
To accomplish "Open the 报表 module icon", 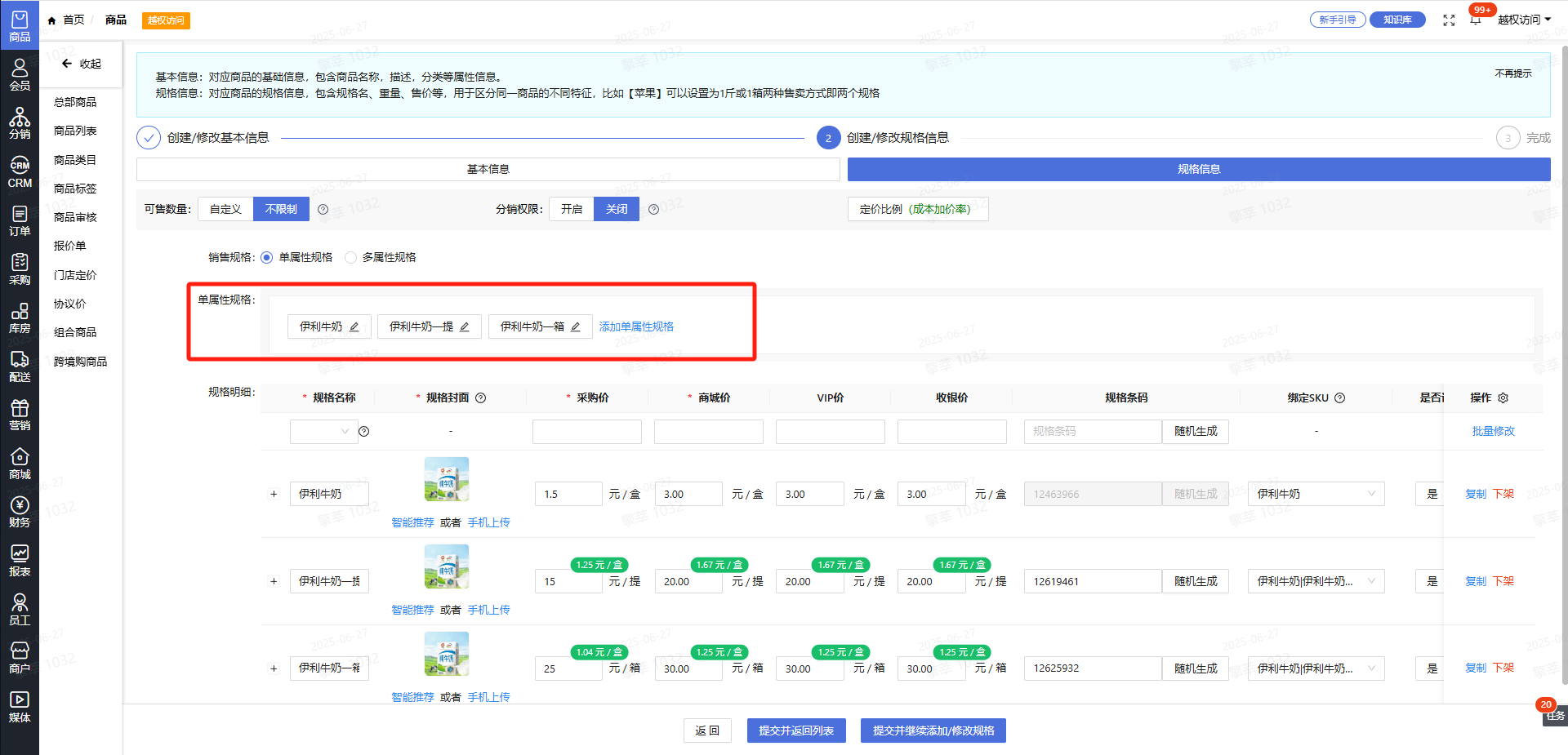I will point(20,560).
